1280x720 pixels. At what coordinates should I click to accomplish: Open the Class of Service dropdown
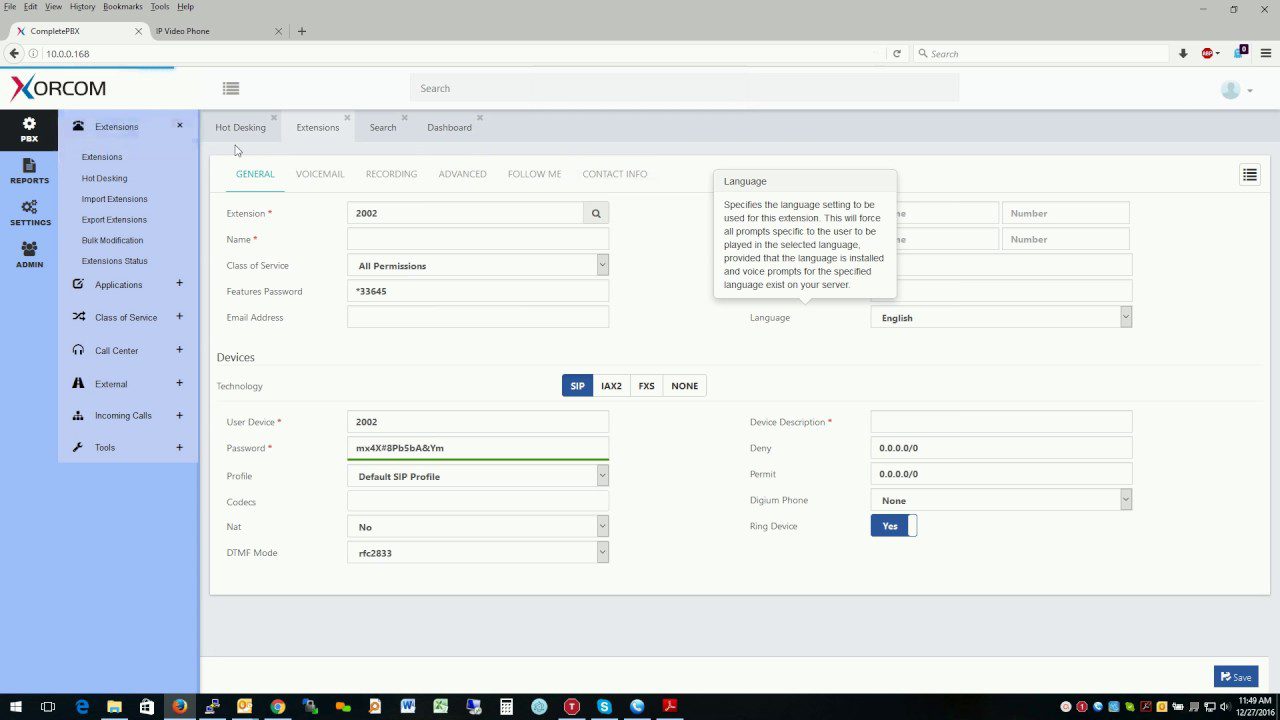(478, 265)
